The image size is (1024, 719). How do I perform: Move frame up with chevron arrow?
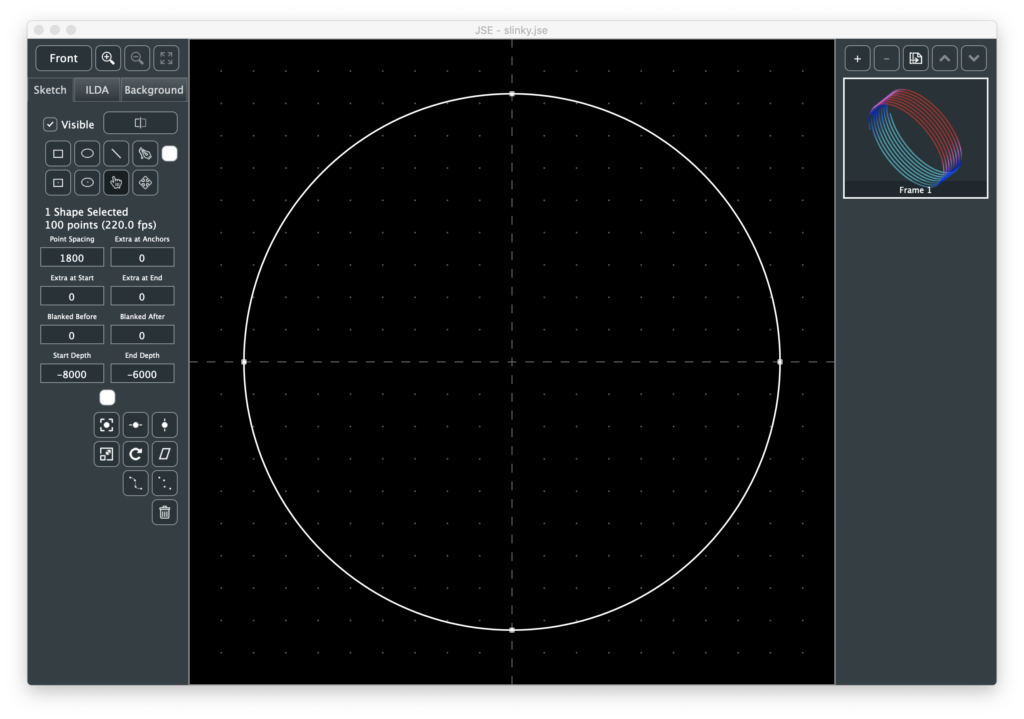[945, 58]
